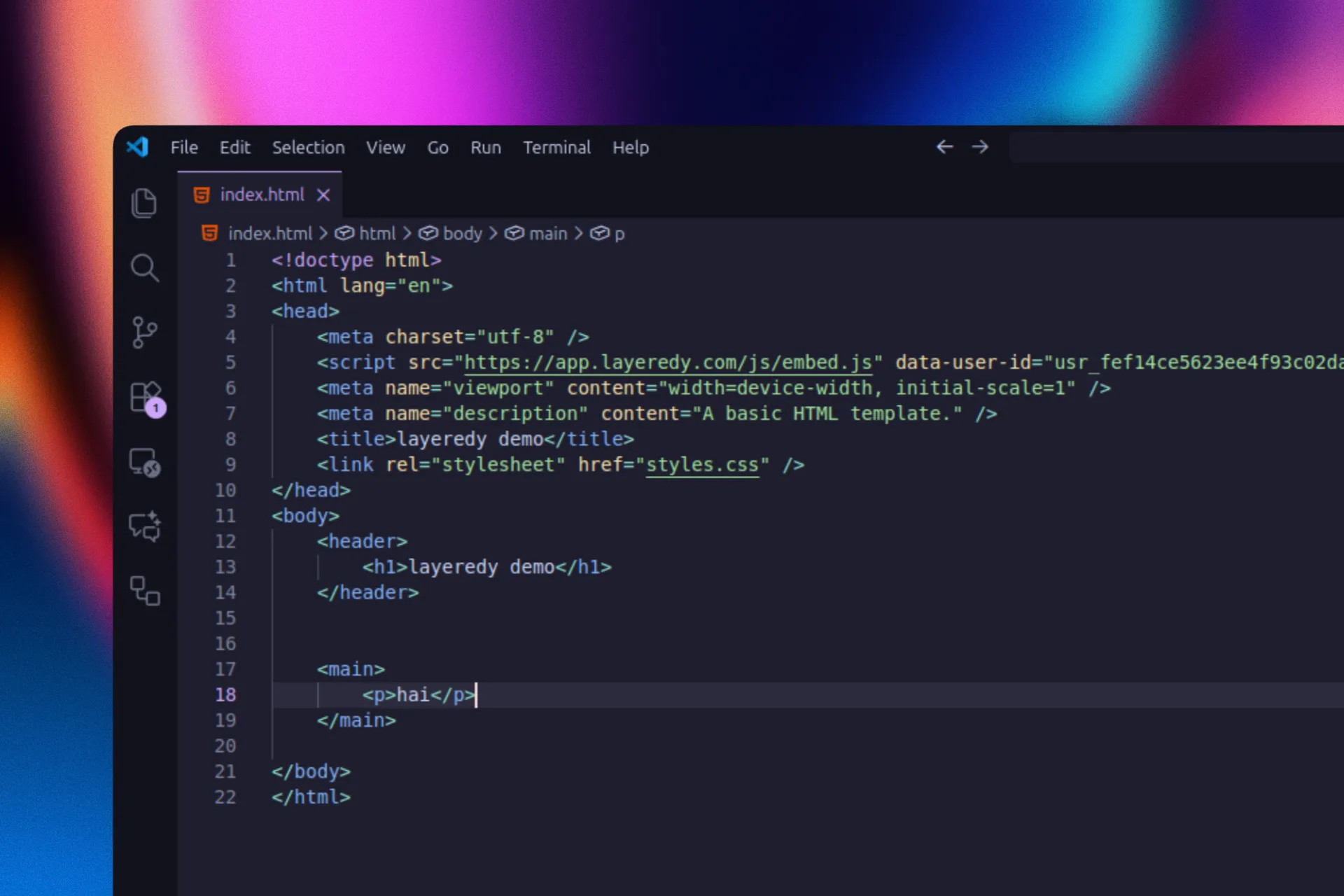
Task: Expand the body breadcrumb dropdown
Action: coord(462,234)
